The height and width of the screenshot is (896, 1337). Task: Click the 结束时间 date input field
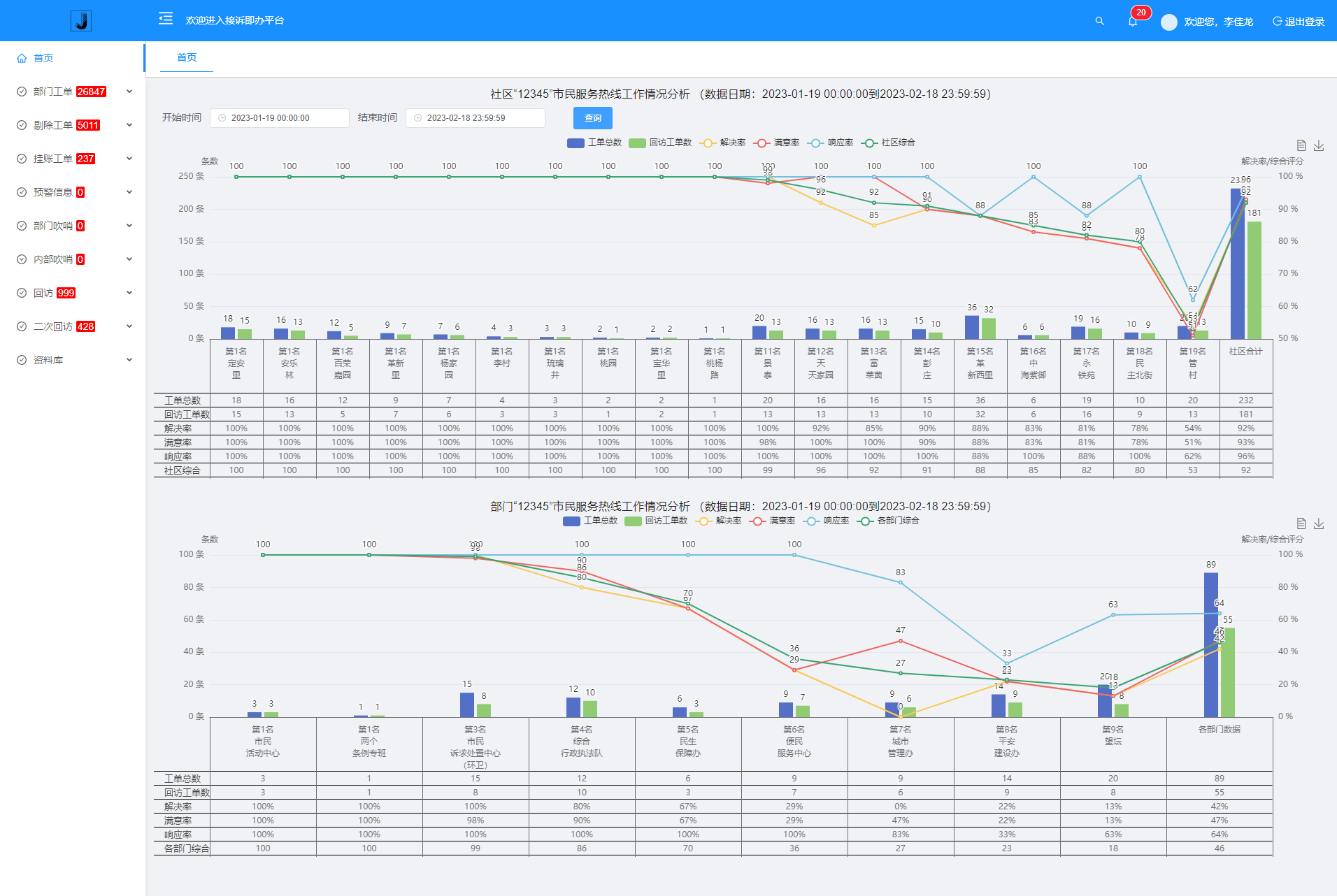point(476,118)
